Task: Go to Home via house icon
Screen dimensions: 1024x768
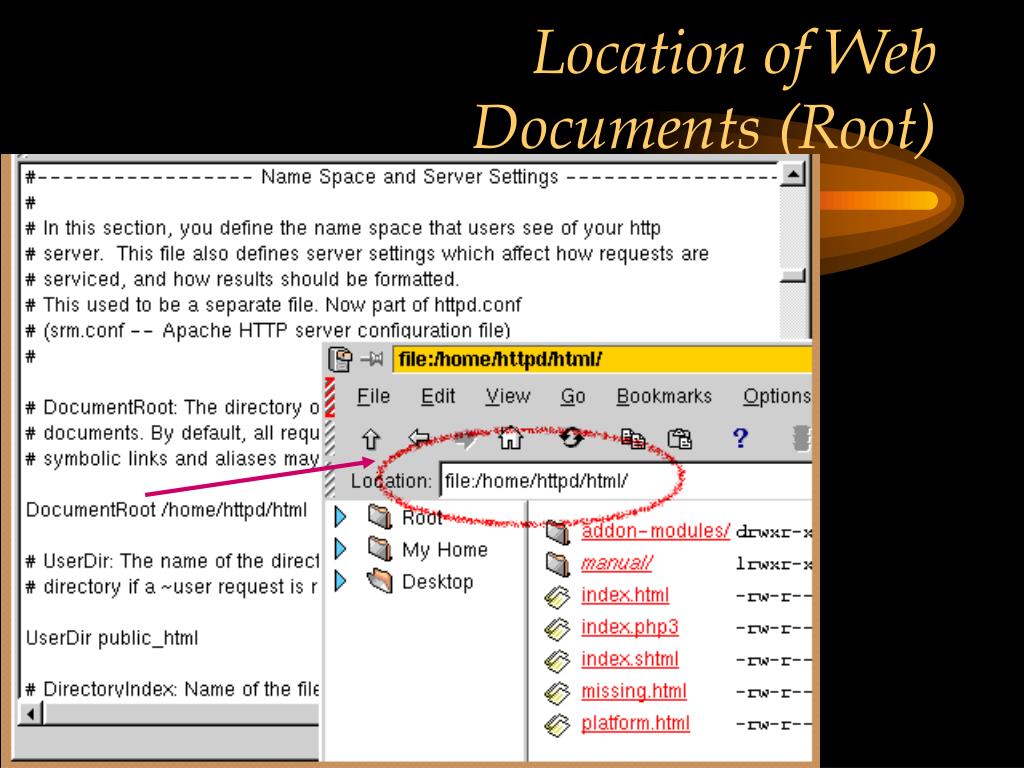Action: pyautogui.click(x=510, y=436)
